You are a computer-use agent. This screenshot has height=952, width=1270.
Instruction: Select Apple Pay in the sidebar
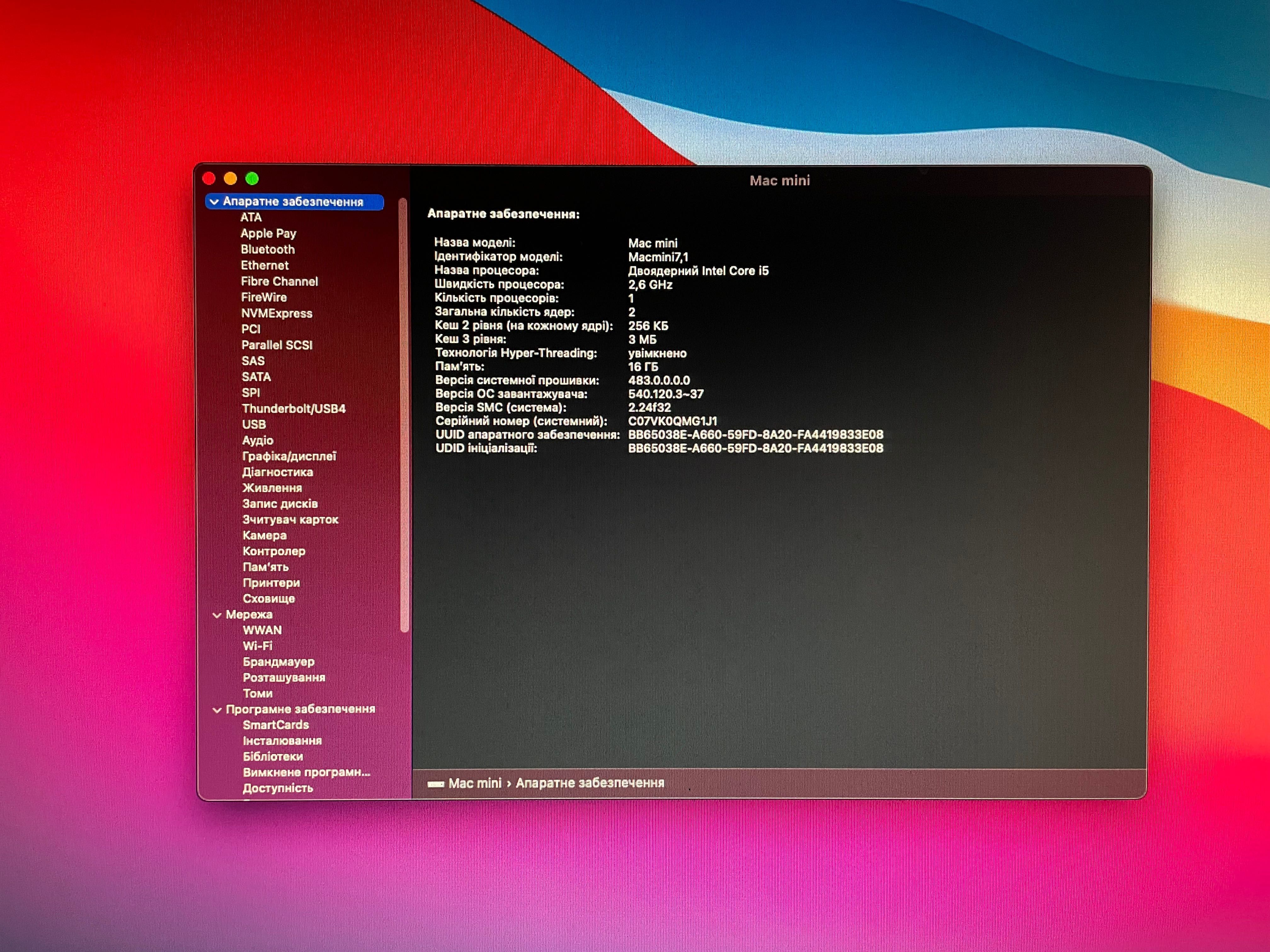coord(268,234)
